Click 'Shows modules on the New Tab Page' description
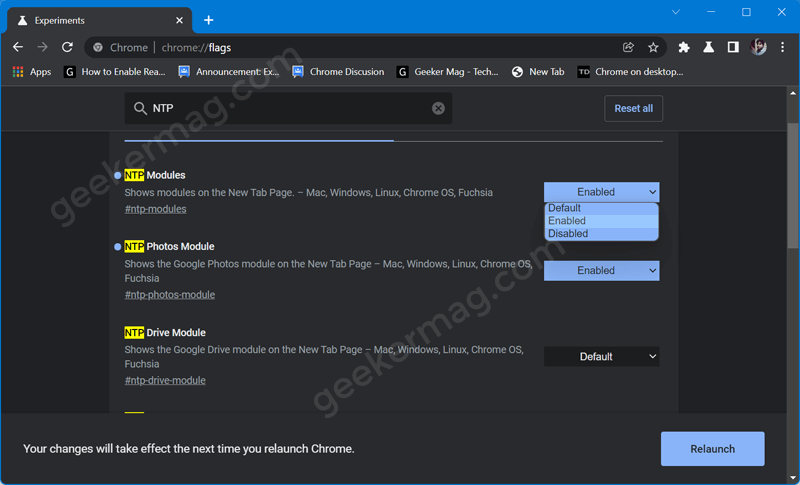Image resolution: width=800 pixels, height=485 pixels. [309, 193]
